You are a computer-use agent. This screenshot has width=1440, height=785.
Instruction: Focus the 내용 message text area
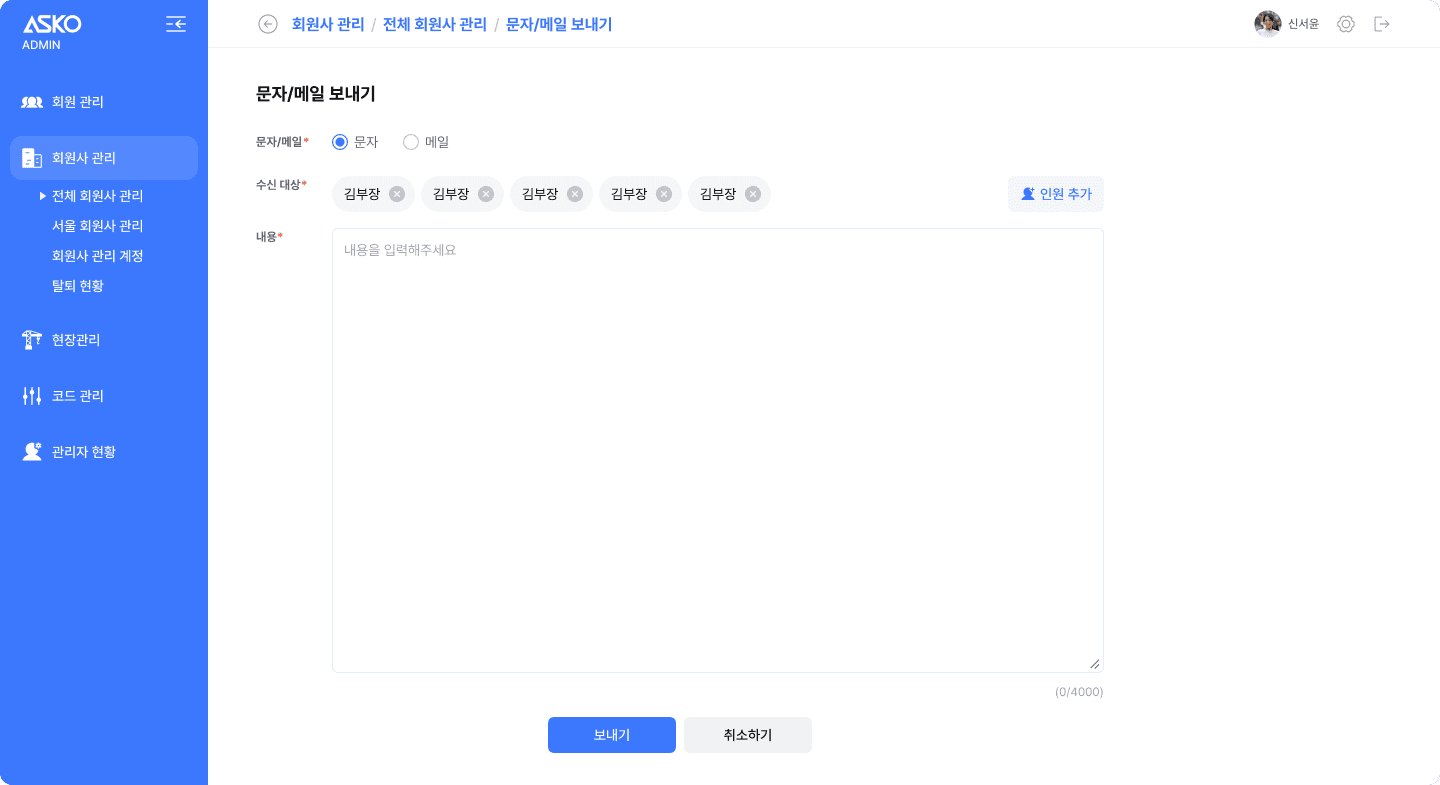[x=717, y=450]
